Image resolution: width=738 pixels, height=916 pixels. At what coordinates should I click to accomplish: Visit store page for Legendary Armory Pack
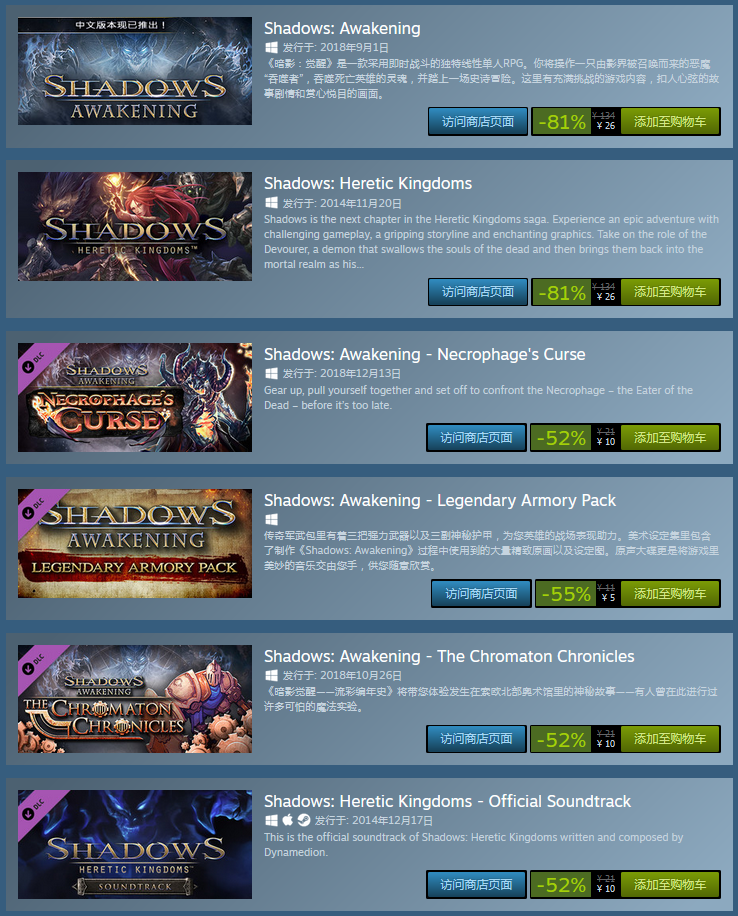click(481, 594)
